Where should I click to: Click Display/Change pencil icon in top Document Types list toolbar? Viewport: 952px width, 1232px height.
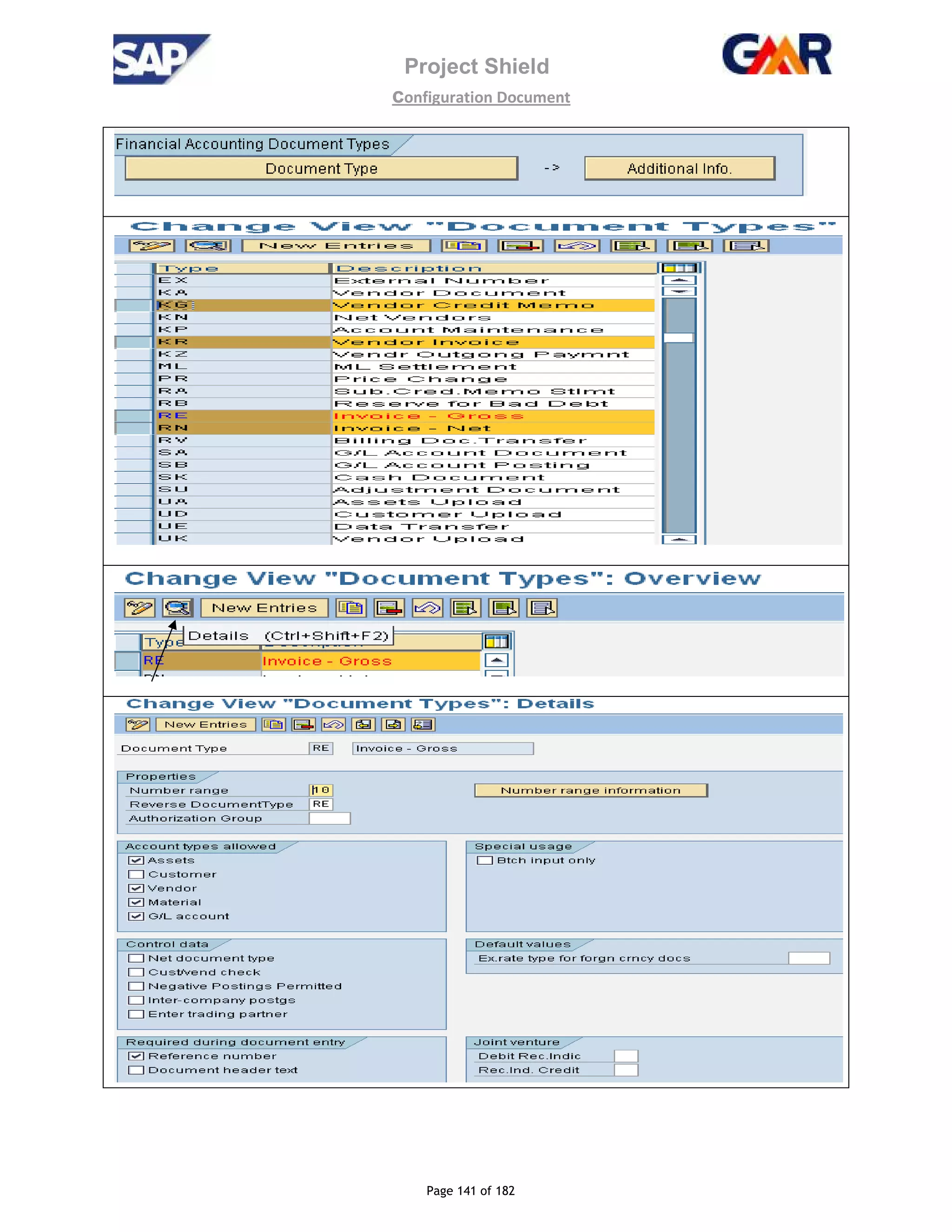tap(152, 246)
